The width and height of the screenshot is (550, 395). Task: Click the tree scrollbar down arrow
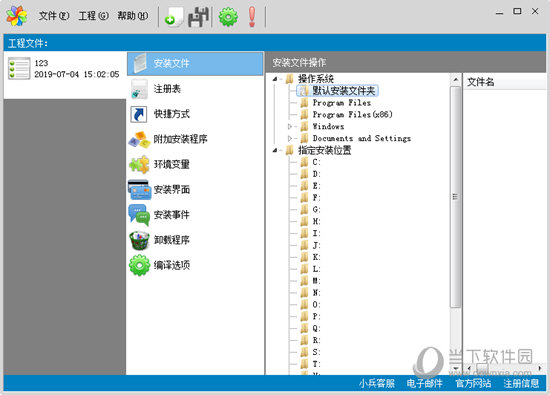(x=455, y=368)
